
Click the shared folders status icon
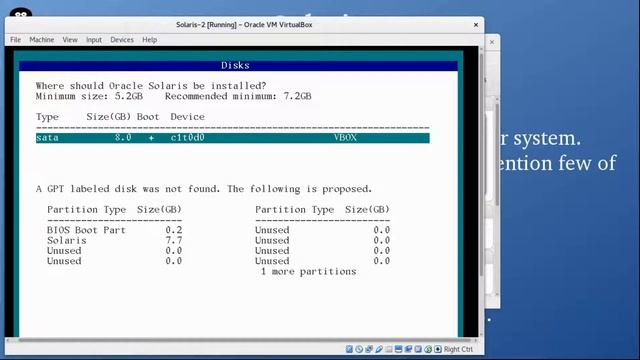389,349
